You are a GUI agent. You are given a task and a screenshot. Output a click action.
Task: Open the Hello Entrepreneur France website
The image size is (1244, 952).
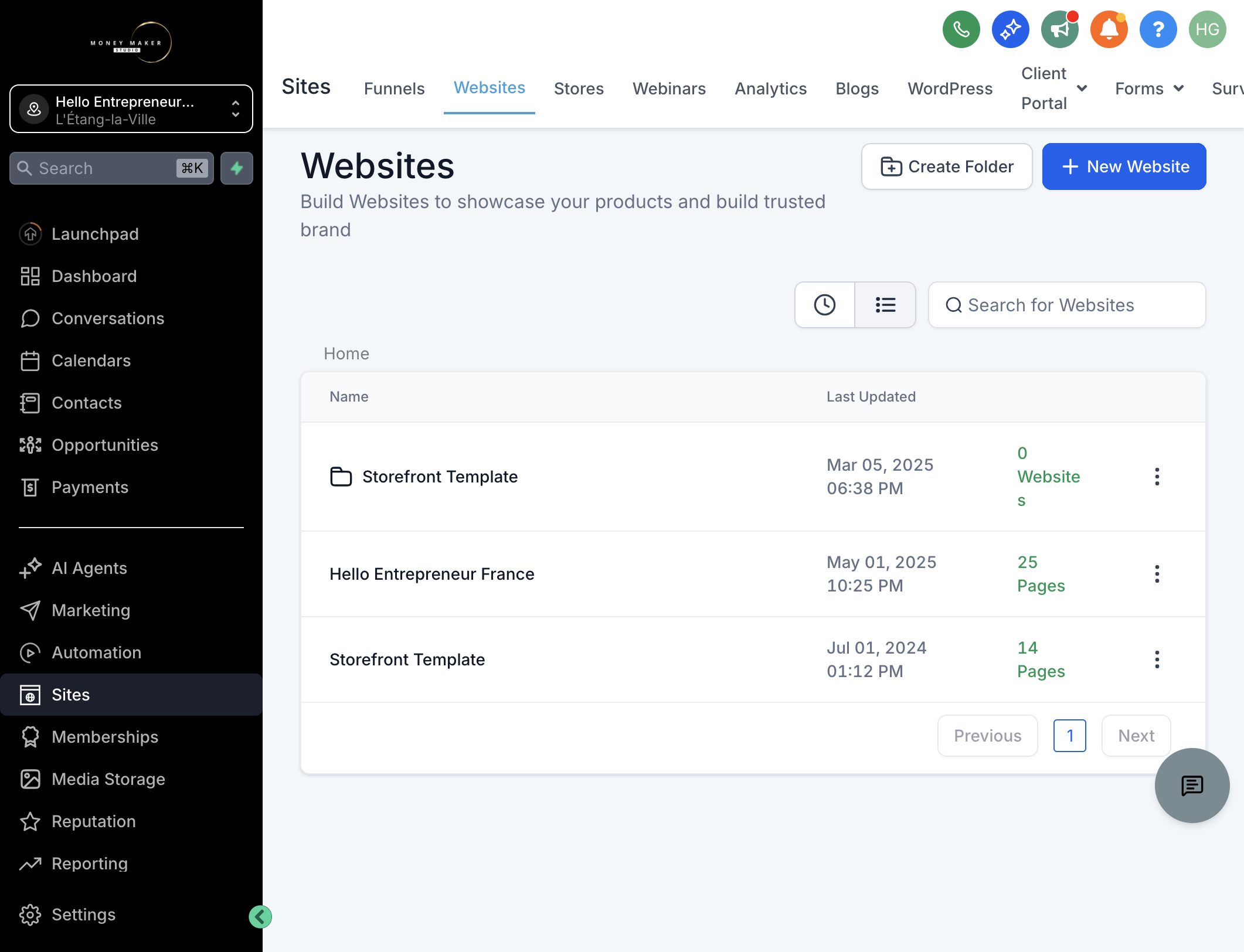[432, 574]
